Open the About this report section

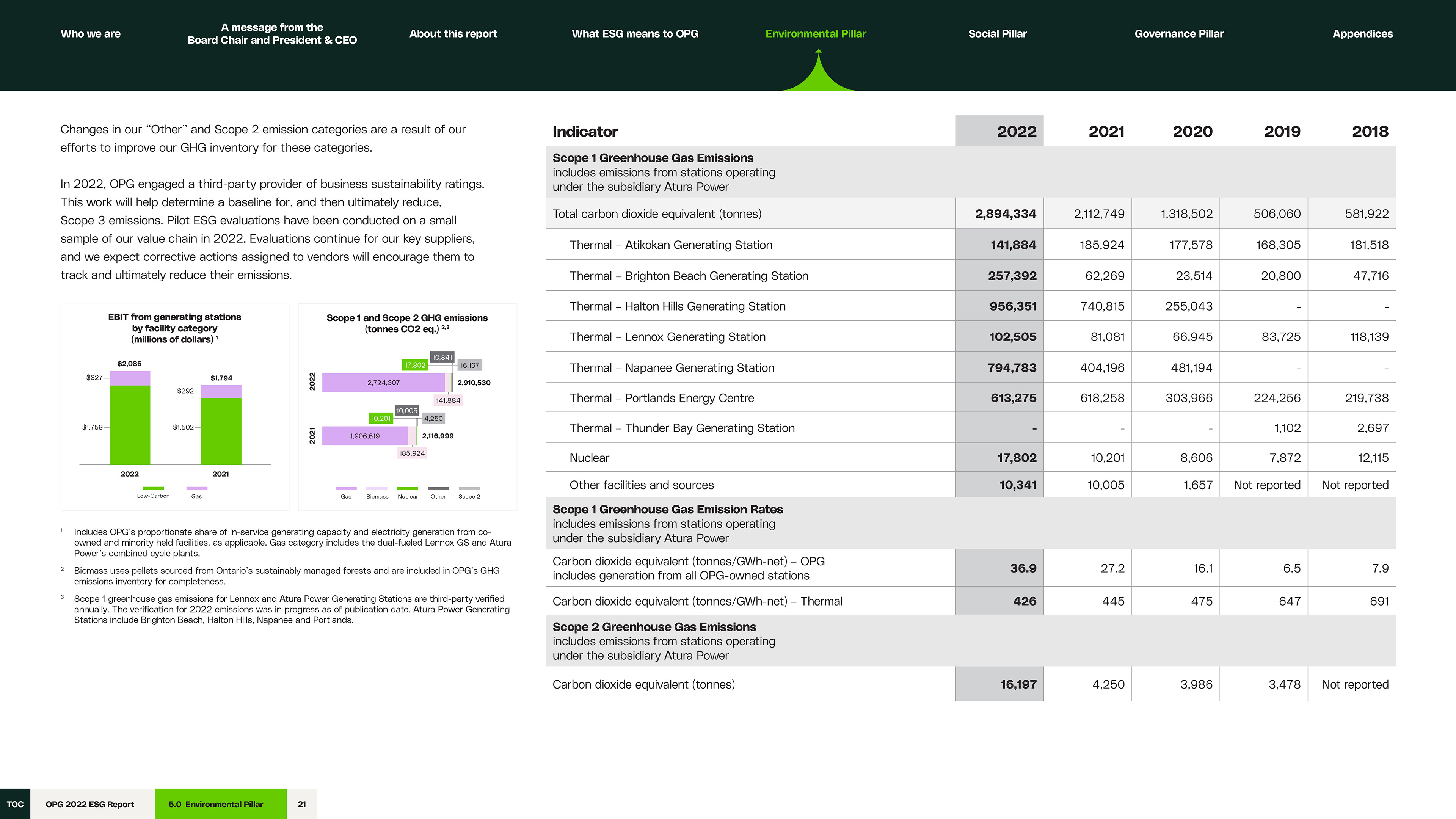click(x=453, y=34)
